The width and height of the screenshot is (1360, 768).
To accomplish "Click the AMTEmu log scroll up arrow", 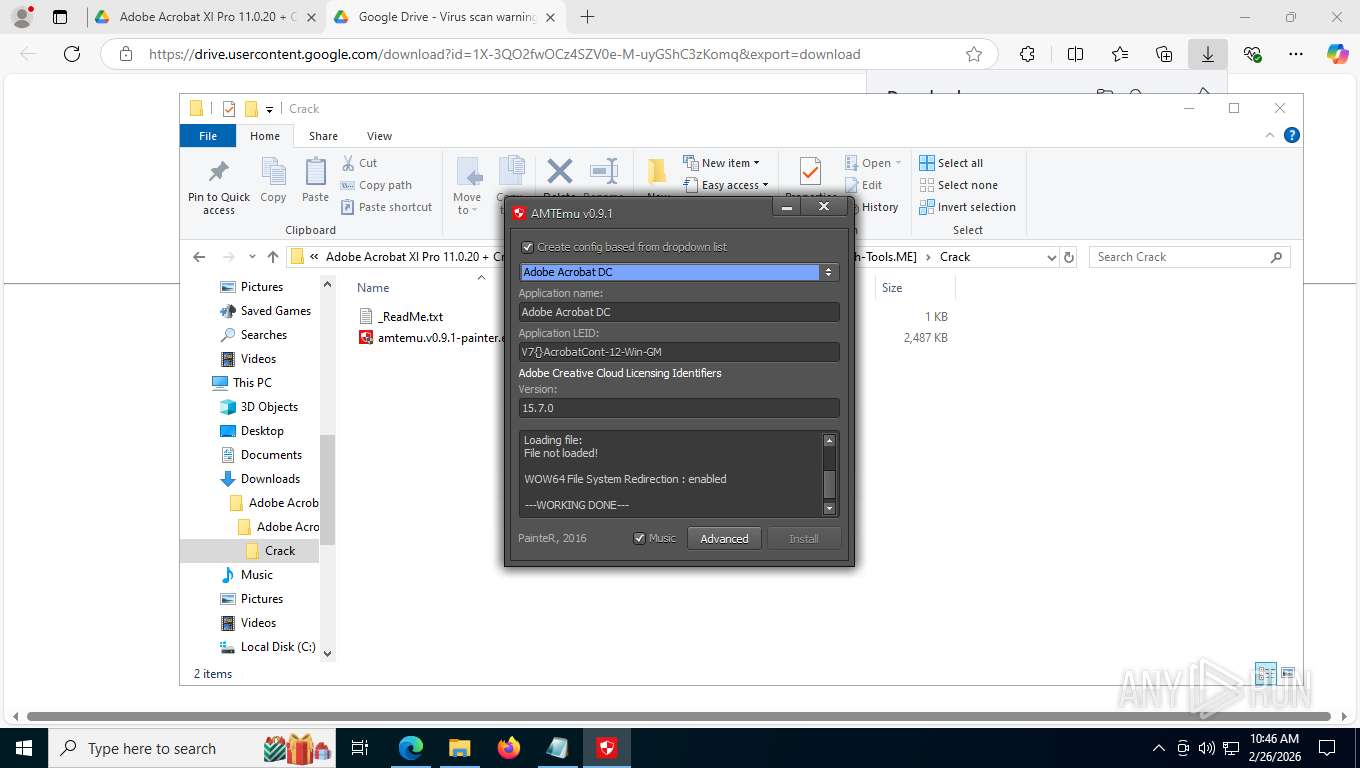I will click(x=829, y=440).
